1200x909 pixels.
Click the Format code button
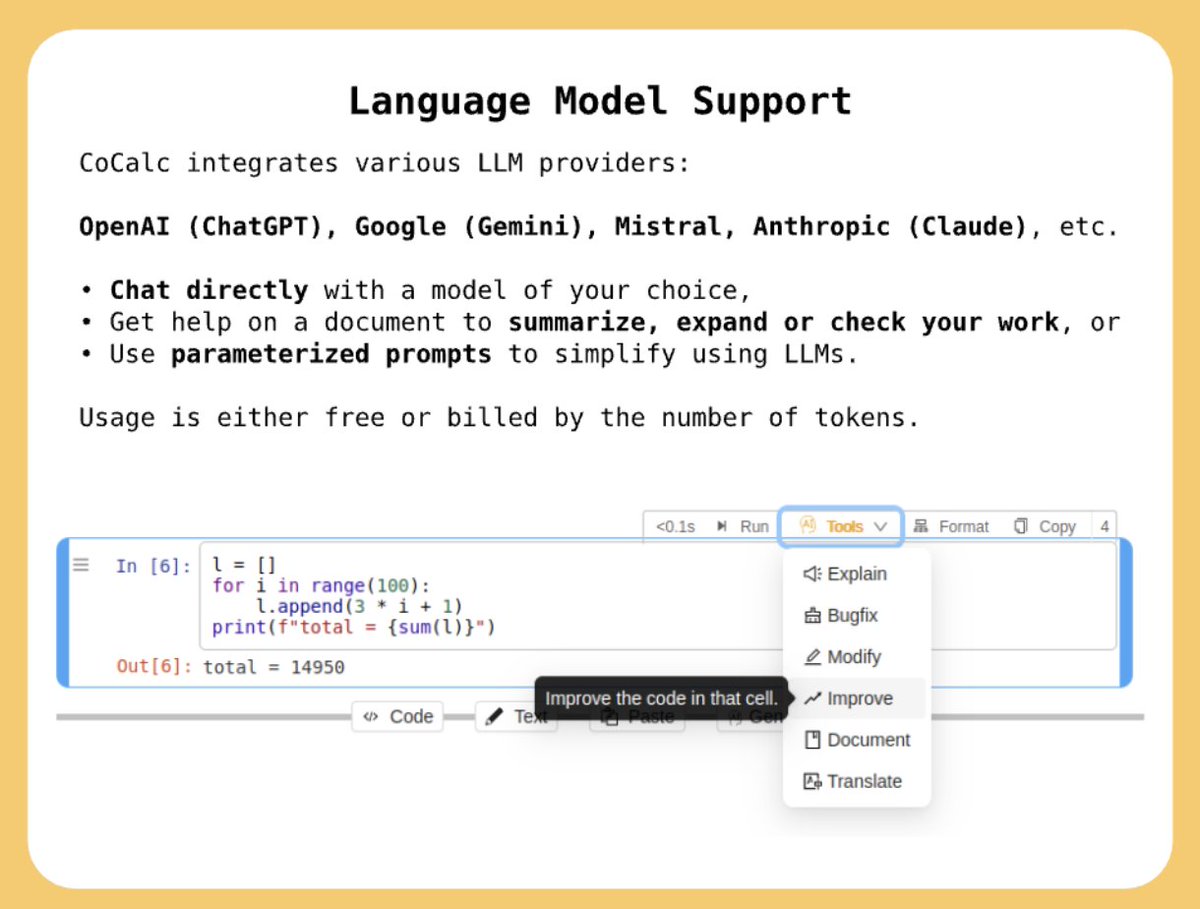point(951,526)
